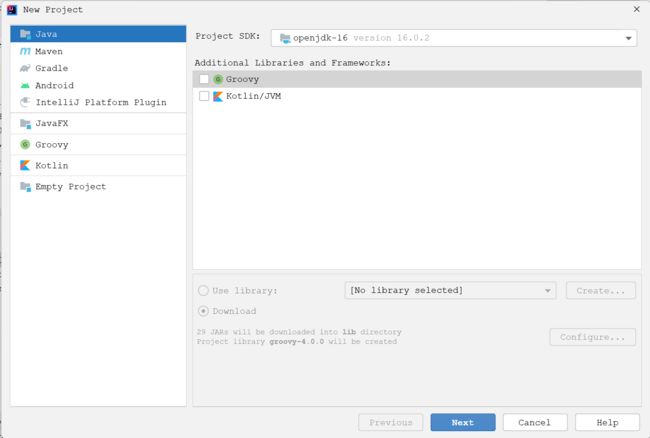
Task: Click the Next button
Action: (x=463, y=422)
